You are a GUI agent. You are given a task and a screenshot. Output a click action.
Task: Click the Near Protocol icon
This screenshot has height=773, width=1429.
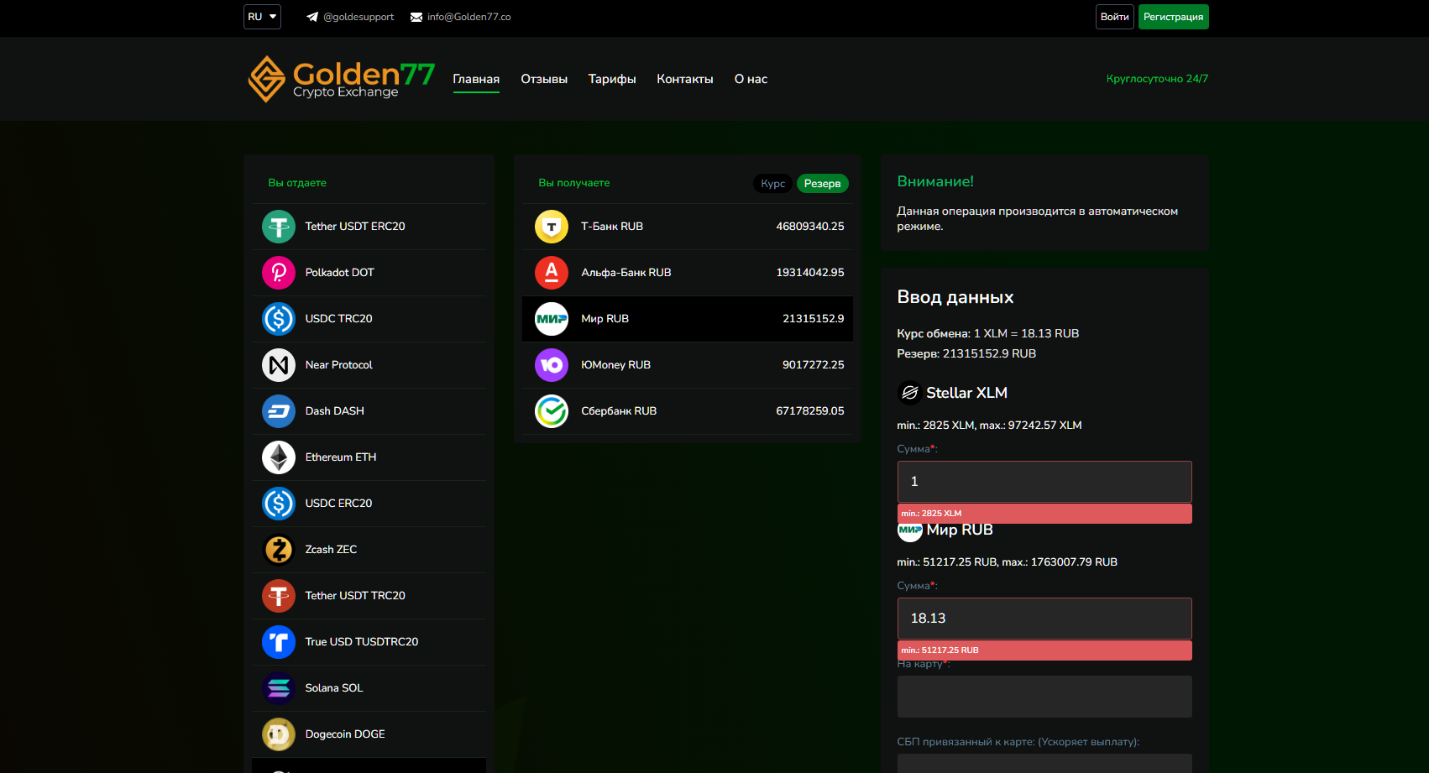click(x=279, y=365)
